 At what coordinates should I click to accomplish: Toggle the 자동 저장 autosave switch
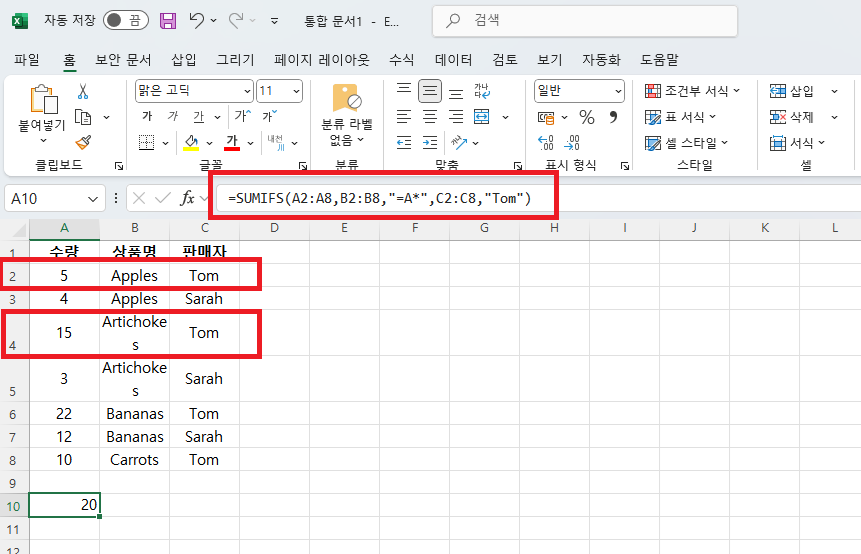[126, 21]
